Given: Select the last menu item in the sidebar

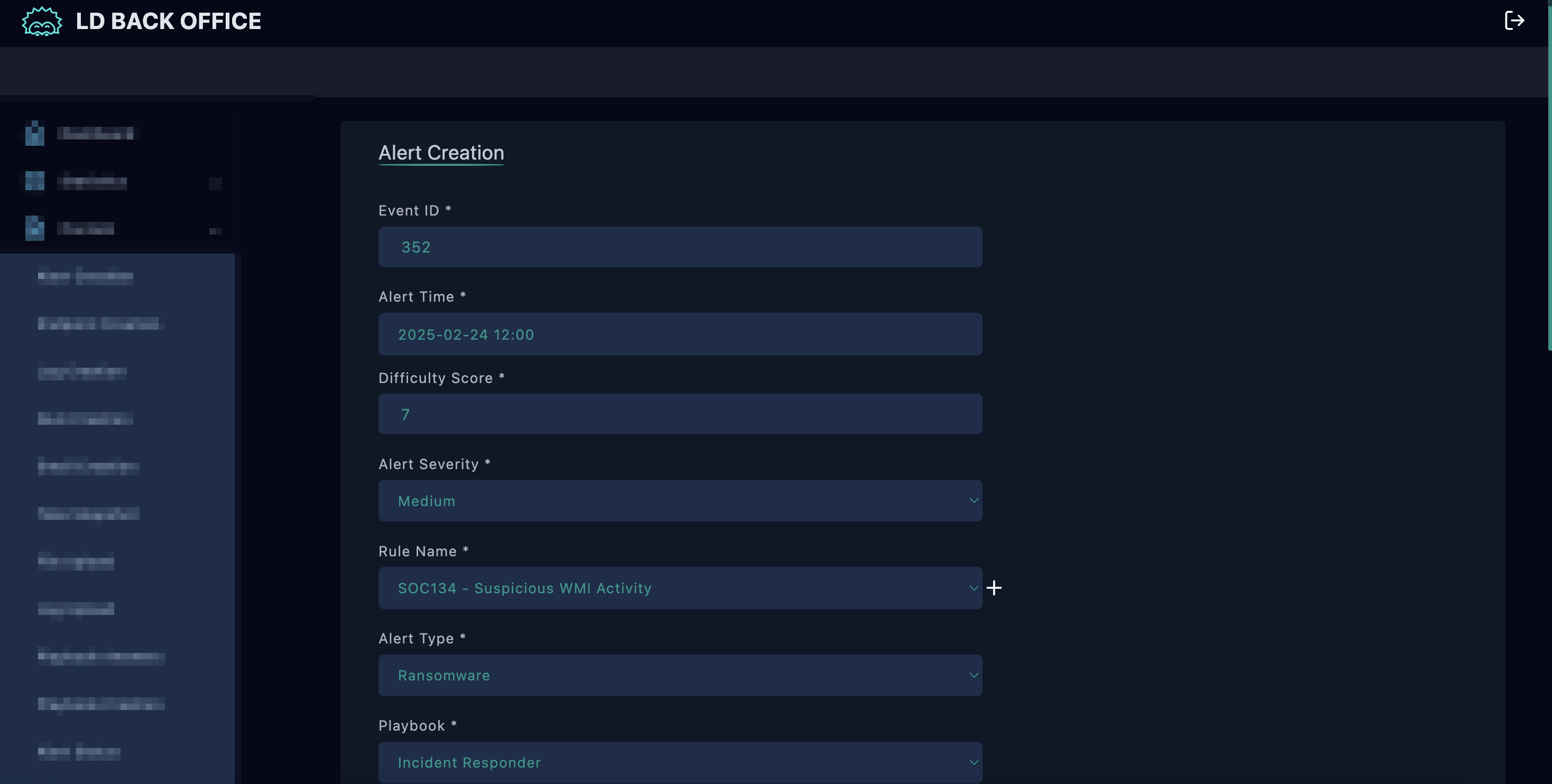Looking at the screenshot, I should pos(78,751).
